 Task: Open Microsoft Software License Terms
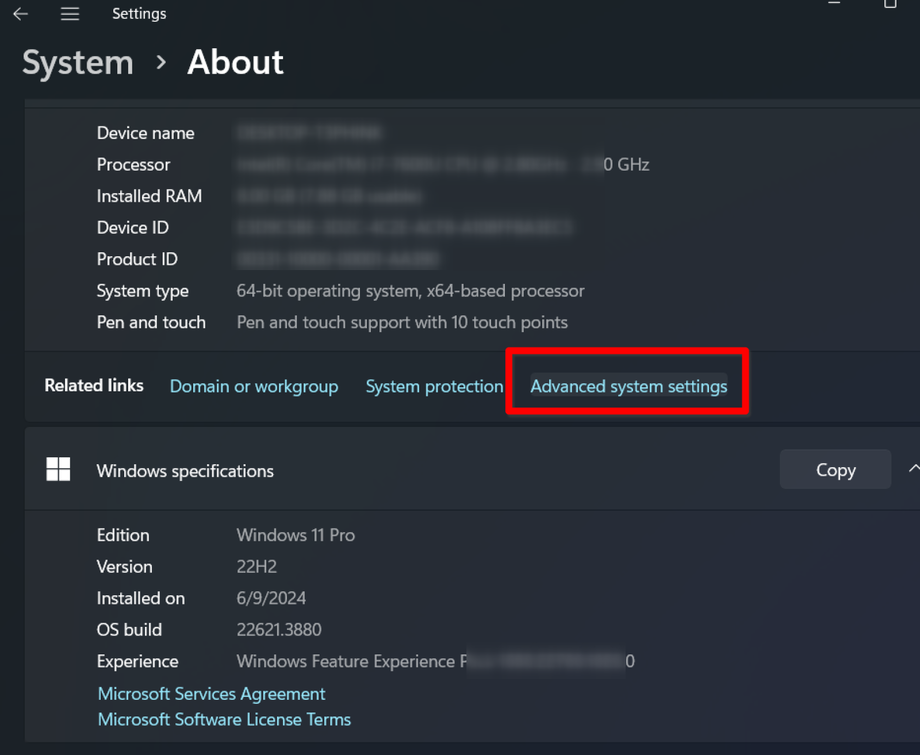pos(224,719)
